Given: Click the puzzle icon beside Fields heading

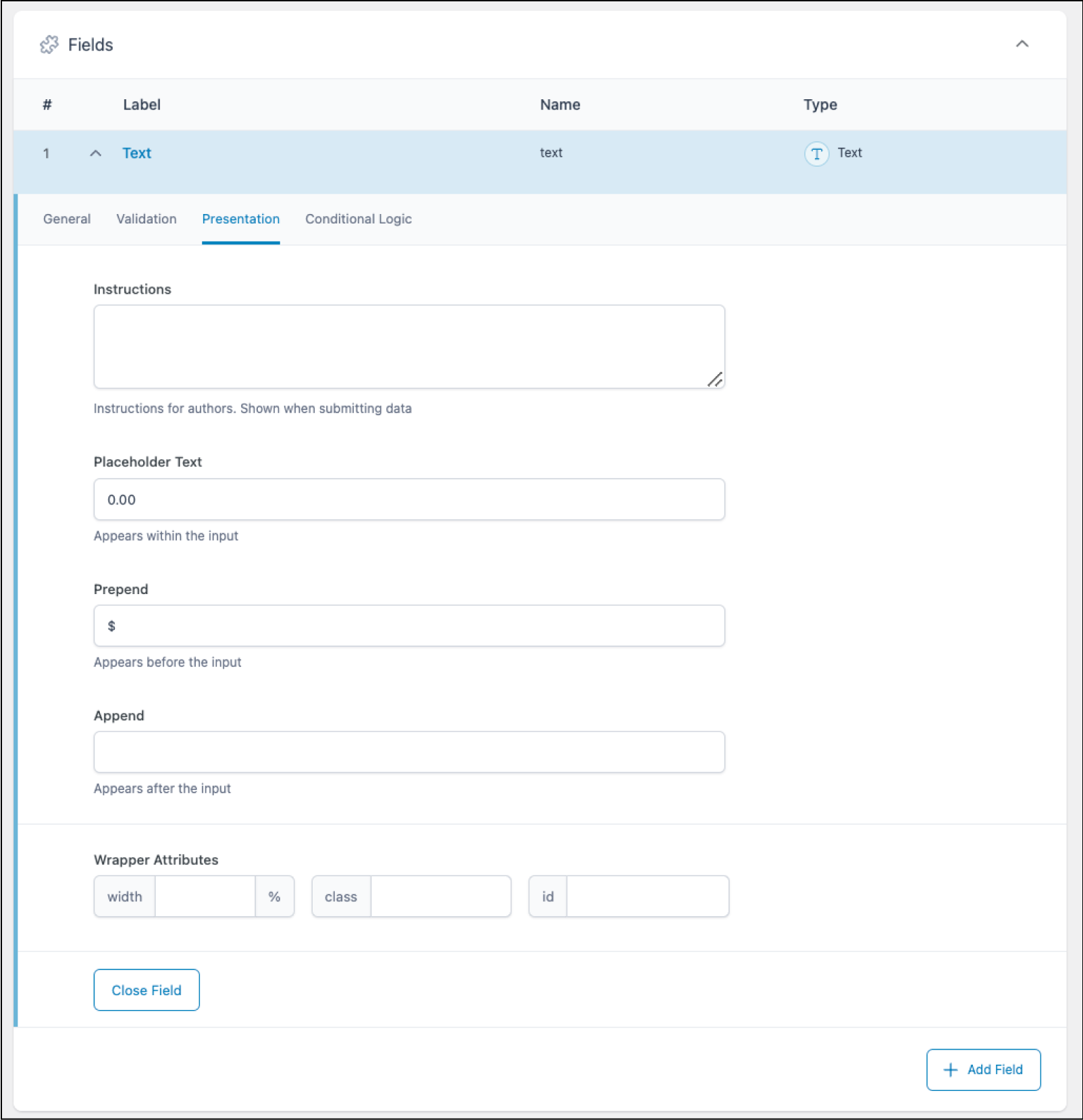Looking at the screenshot, I should pos(50,45).
